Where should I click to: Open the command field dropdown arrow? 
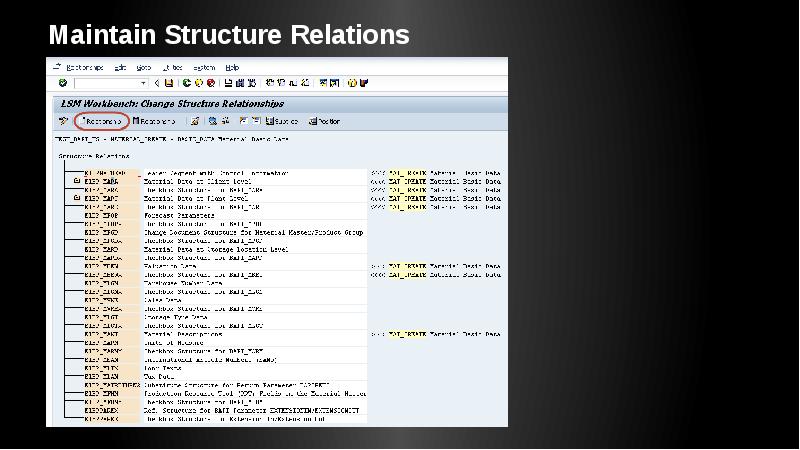pos(143,83)
